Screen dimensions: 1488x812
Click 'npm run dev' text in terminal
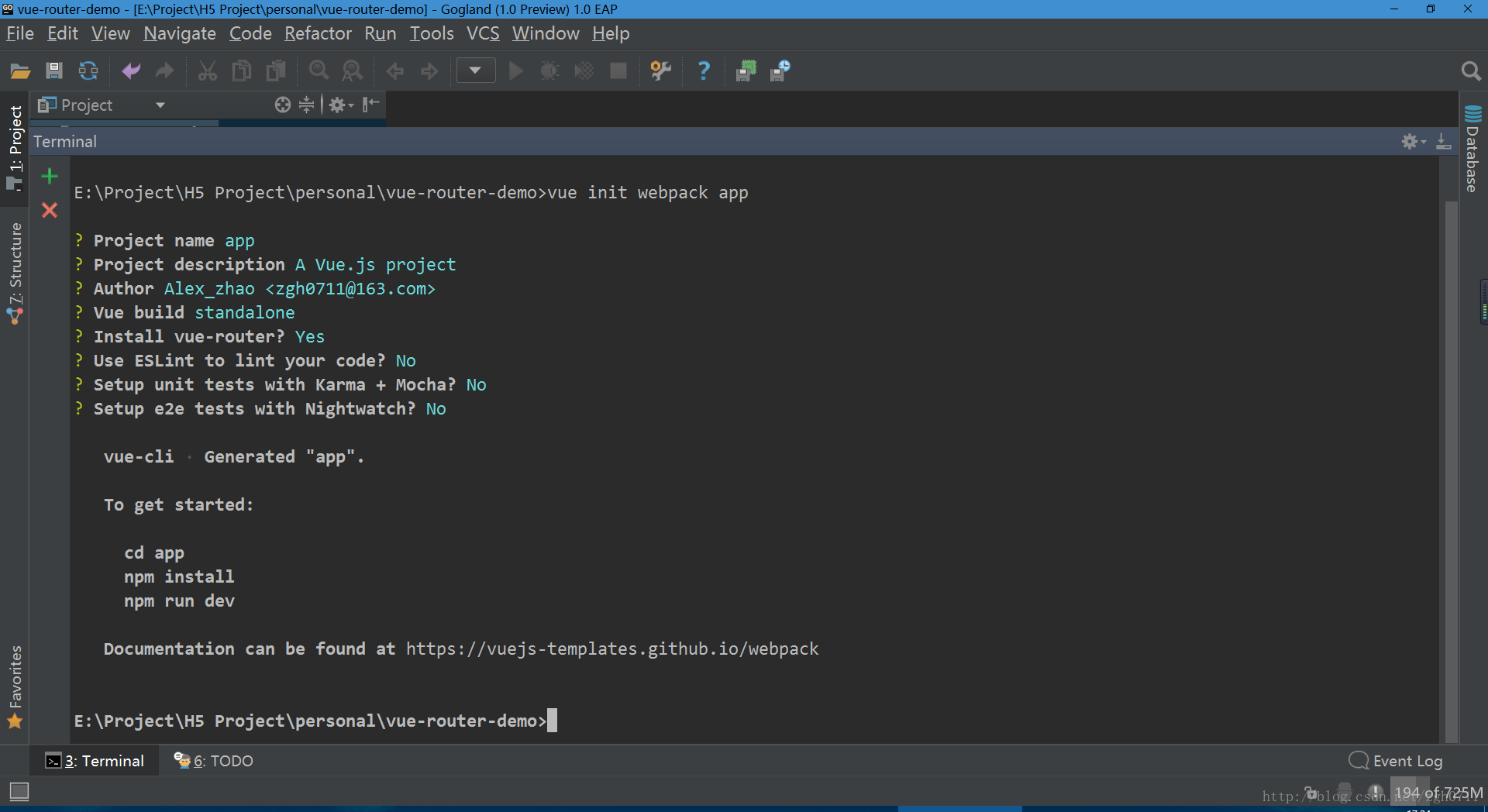click(179, 601)
